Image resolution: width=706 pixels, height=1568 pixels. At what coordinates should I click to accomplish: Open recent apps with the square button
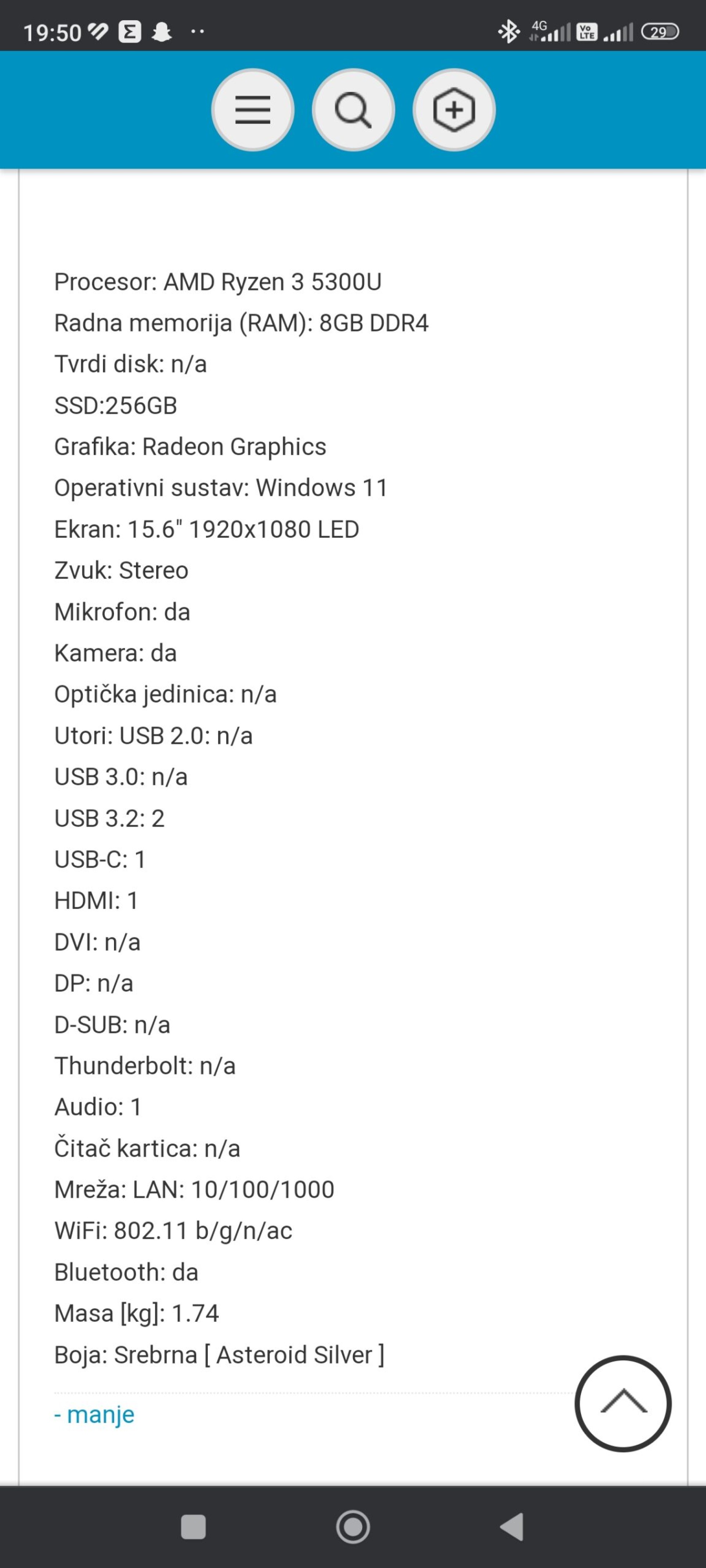[194, 1526]
